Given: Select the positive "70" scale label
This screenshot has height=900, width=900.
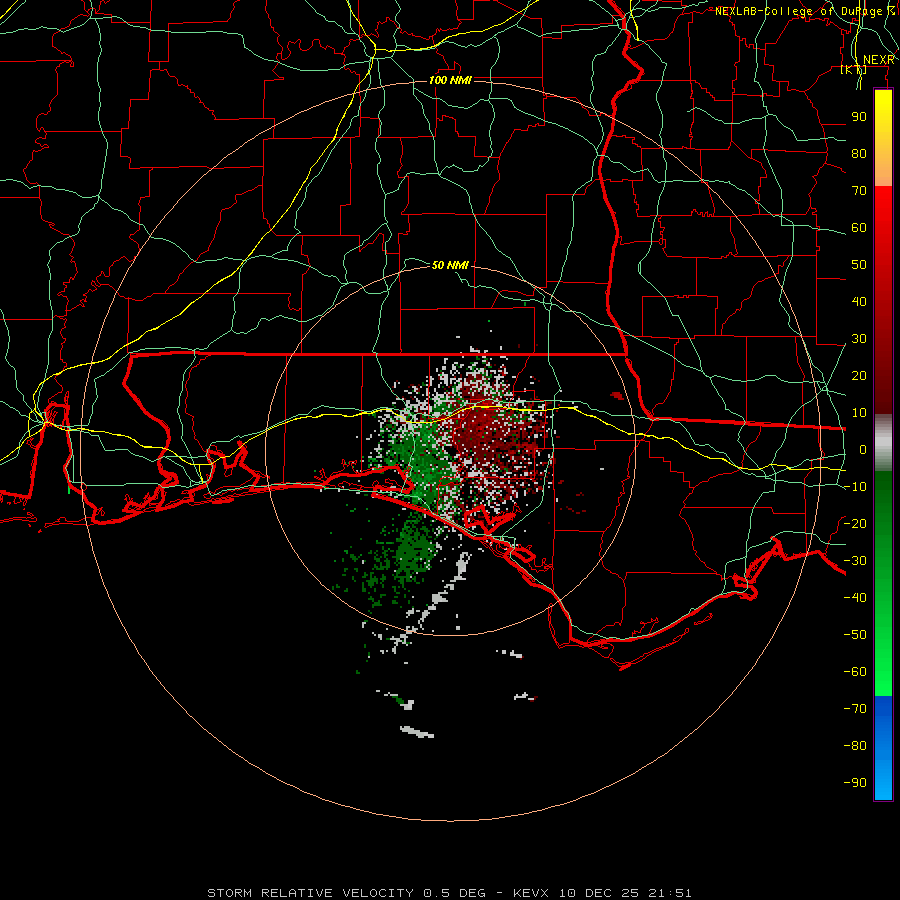Looking at the screenshot, I should (859, 191).
